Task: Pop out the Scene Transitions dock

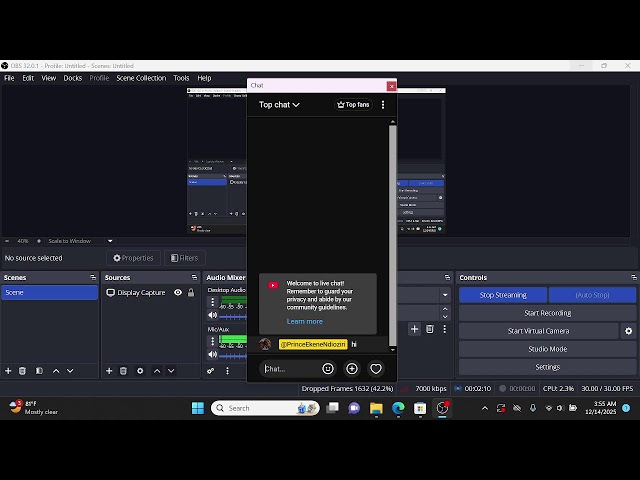Action: (x=447, y=278)
